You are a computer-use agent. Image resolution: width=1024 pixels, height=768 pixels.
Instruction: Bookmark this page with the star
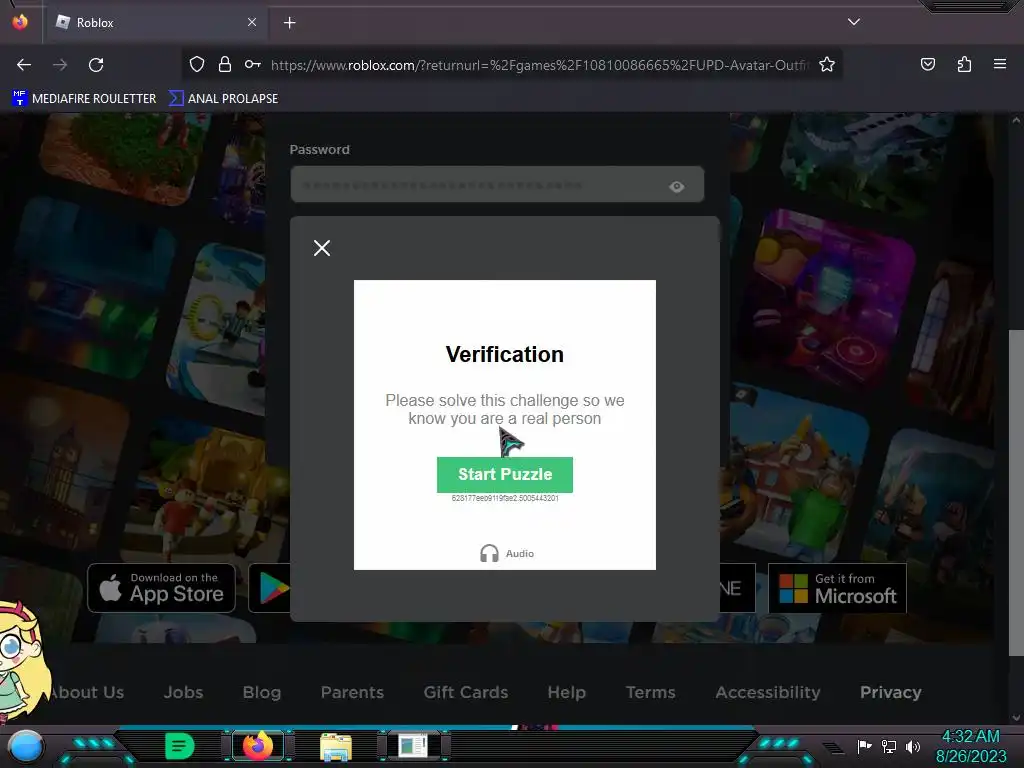pos(827,64)
